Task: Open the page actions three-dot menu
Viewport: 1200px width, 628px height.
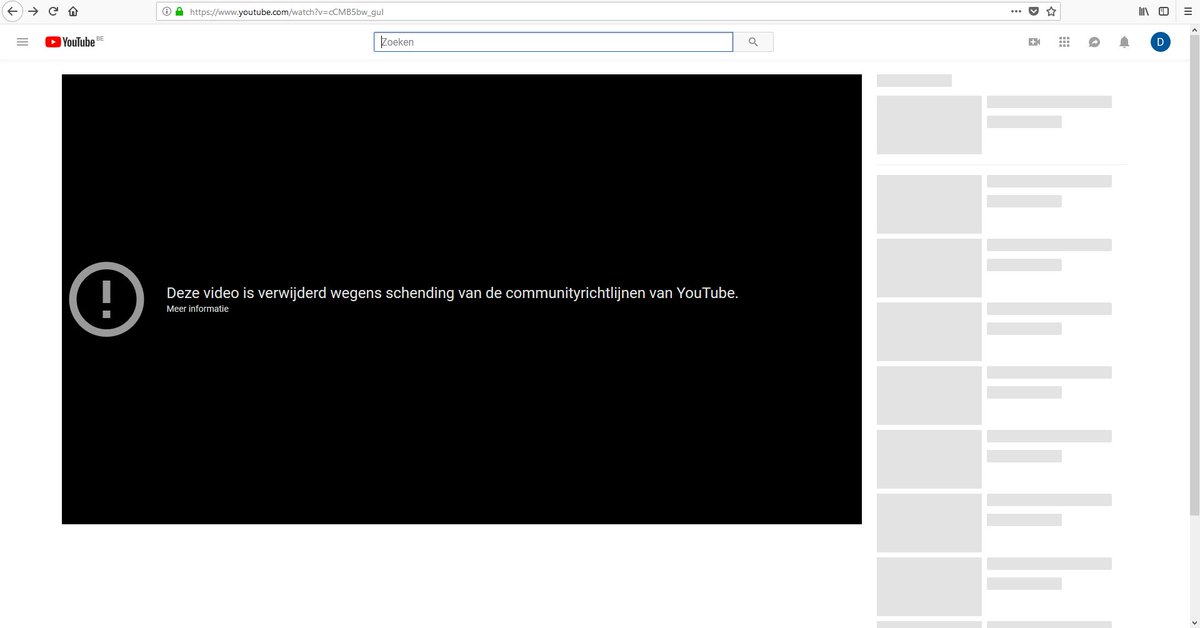Action: click(1016, 12)
